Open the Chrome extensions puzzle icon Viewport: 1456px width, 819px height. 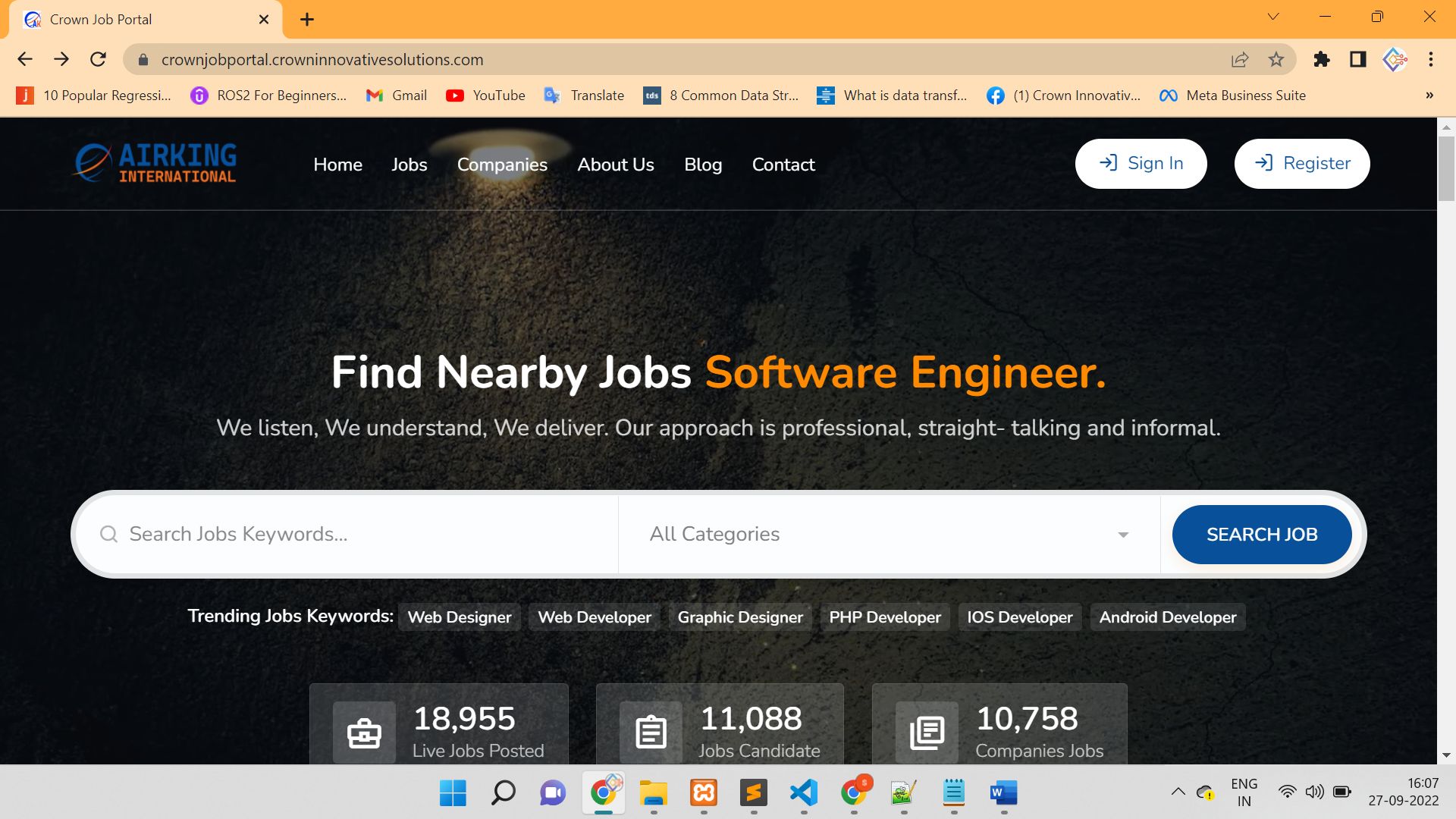pyautogui.click(x=1322, y=59)
